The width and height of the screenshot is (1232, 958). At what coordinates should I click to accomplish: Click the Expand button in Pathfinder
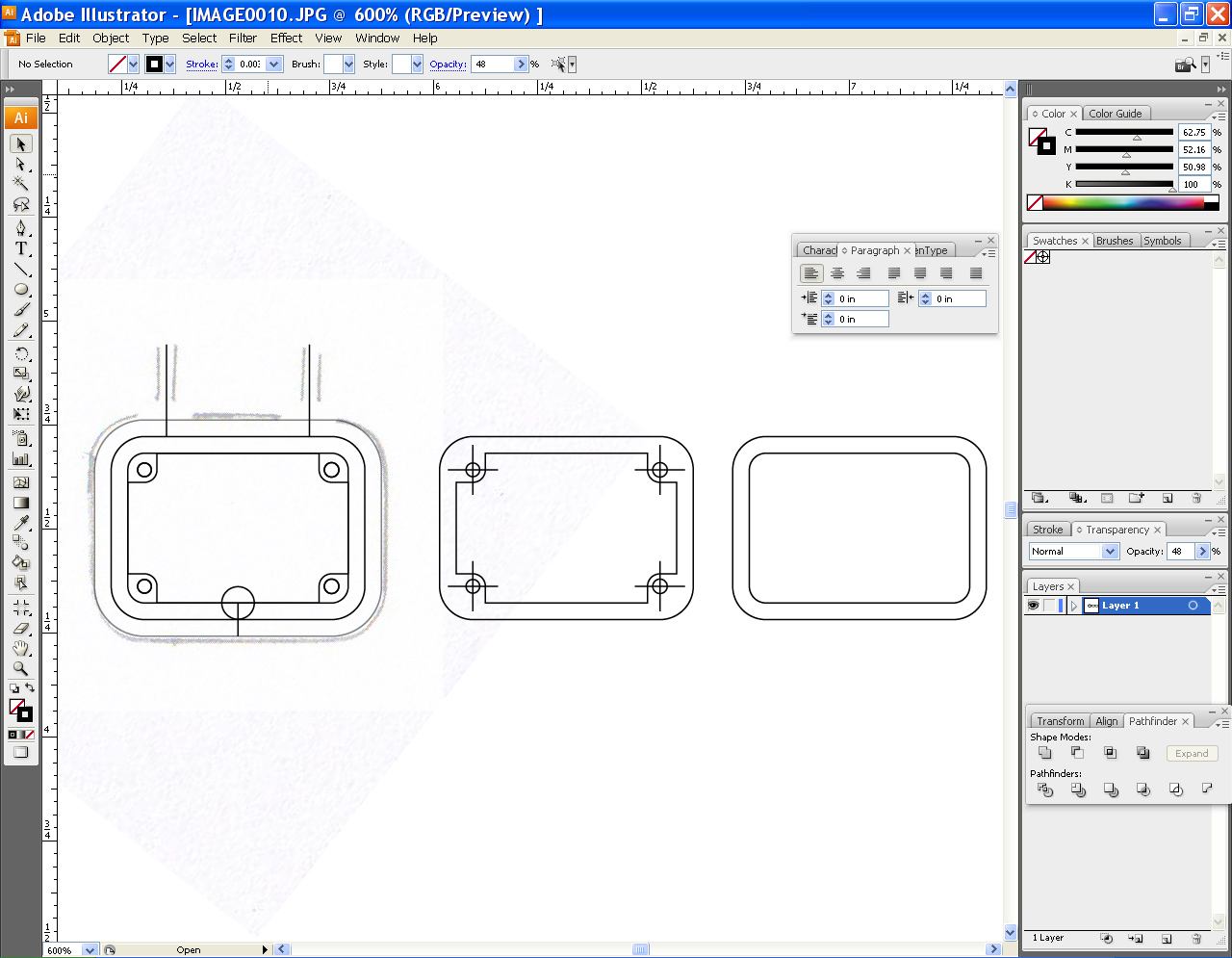click(x=1191, y=754)
